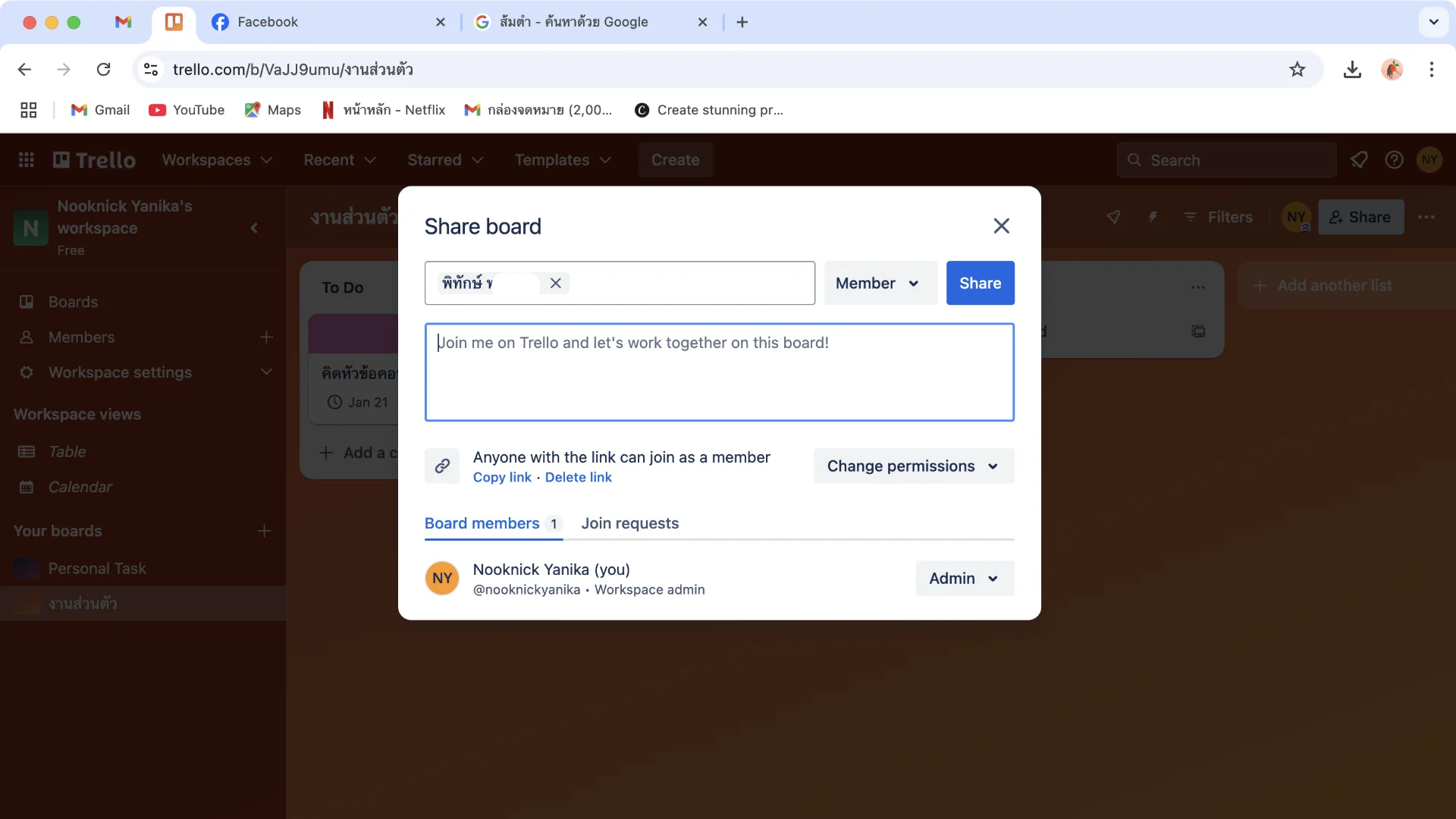Bookmark this page with the star icon
The image size is (1456, 819).
coord(1297,70)
